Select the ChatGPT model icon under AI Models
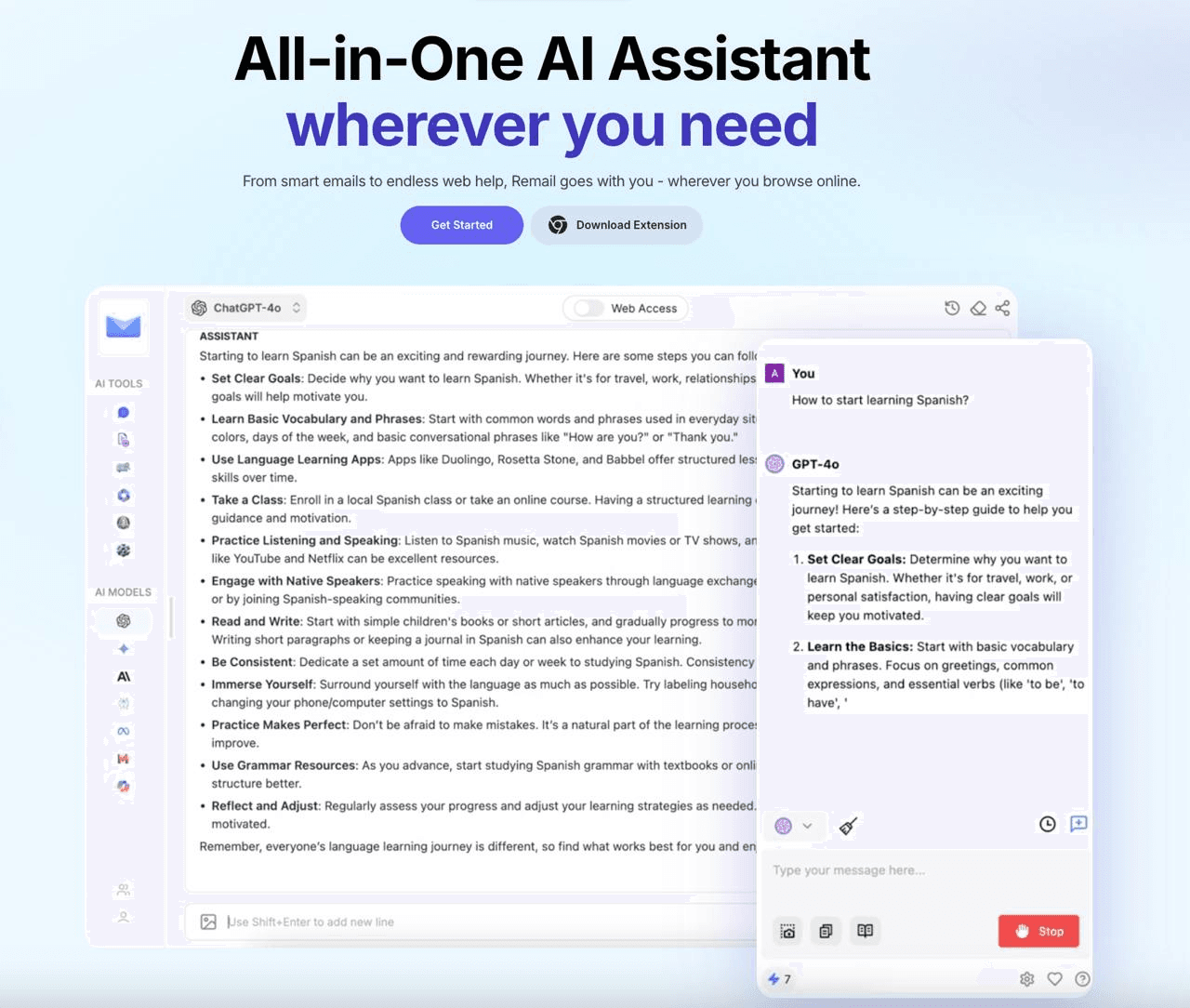Viewport: 1190px width, 1008px height. point(123,620)
